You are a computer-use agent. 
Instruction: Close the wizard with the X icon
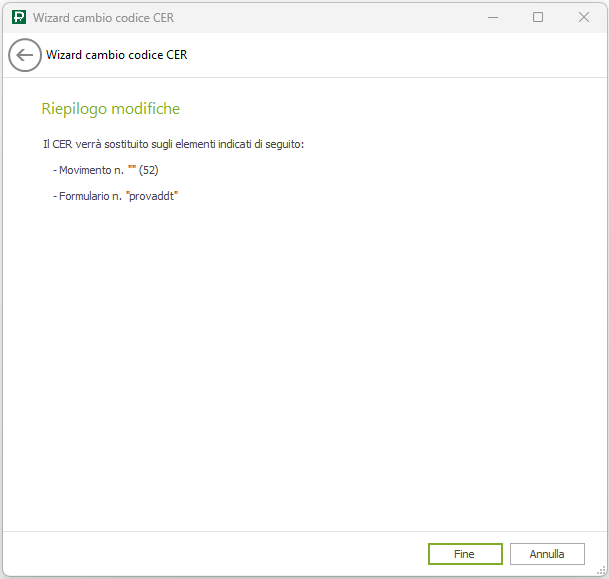(x=584, y=17)
